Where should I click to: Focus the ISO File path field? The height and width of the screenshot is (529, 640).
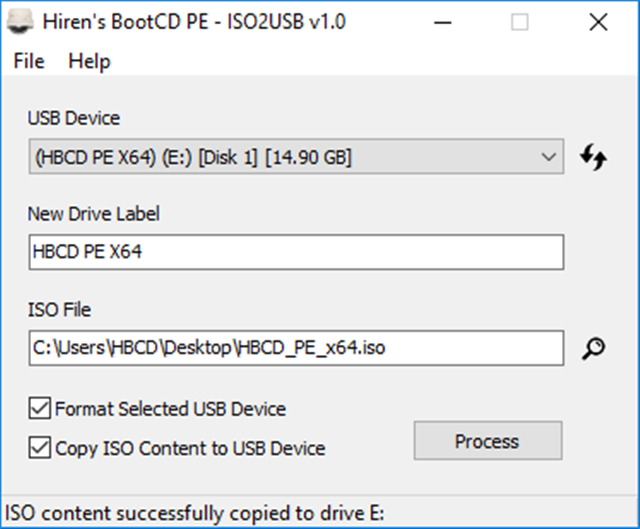tap(296, 348)
